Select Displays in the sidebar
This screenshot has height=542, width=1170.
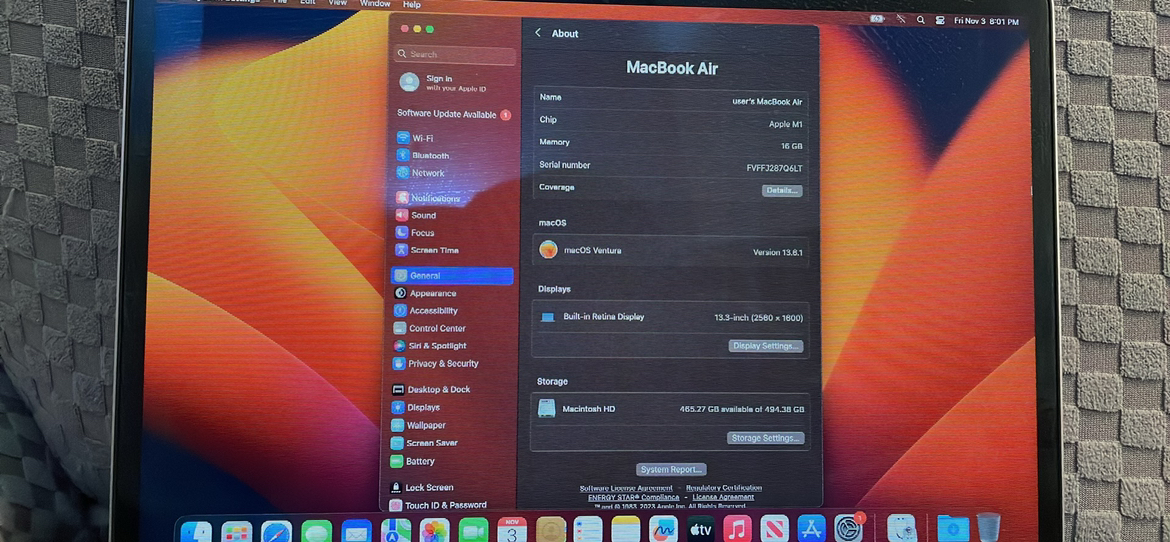point(416,408)
